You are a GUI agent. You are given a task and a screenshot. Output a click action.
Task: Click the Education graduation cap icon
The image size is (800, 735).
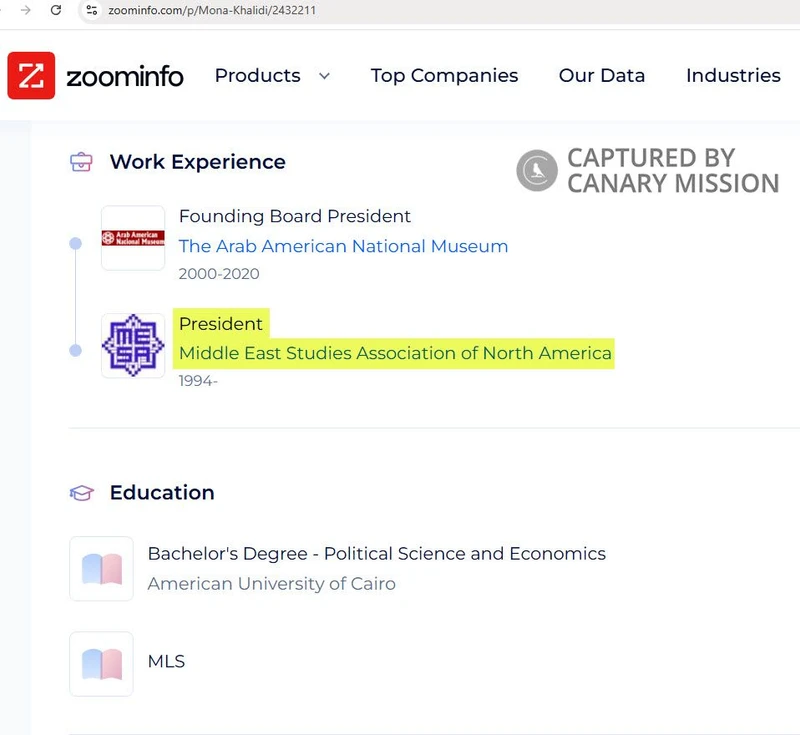pyautogui.click(x=81, y=493)
